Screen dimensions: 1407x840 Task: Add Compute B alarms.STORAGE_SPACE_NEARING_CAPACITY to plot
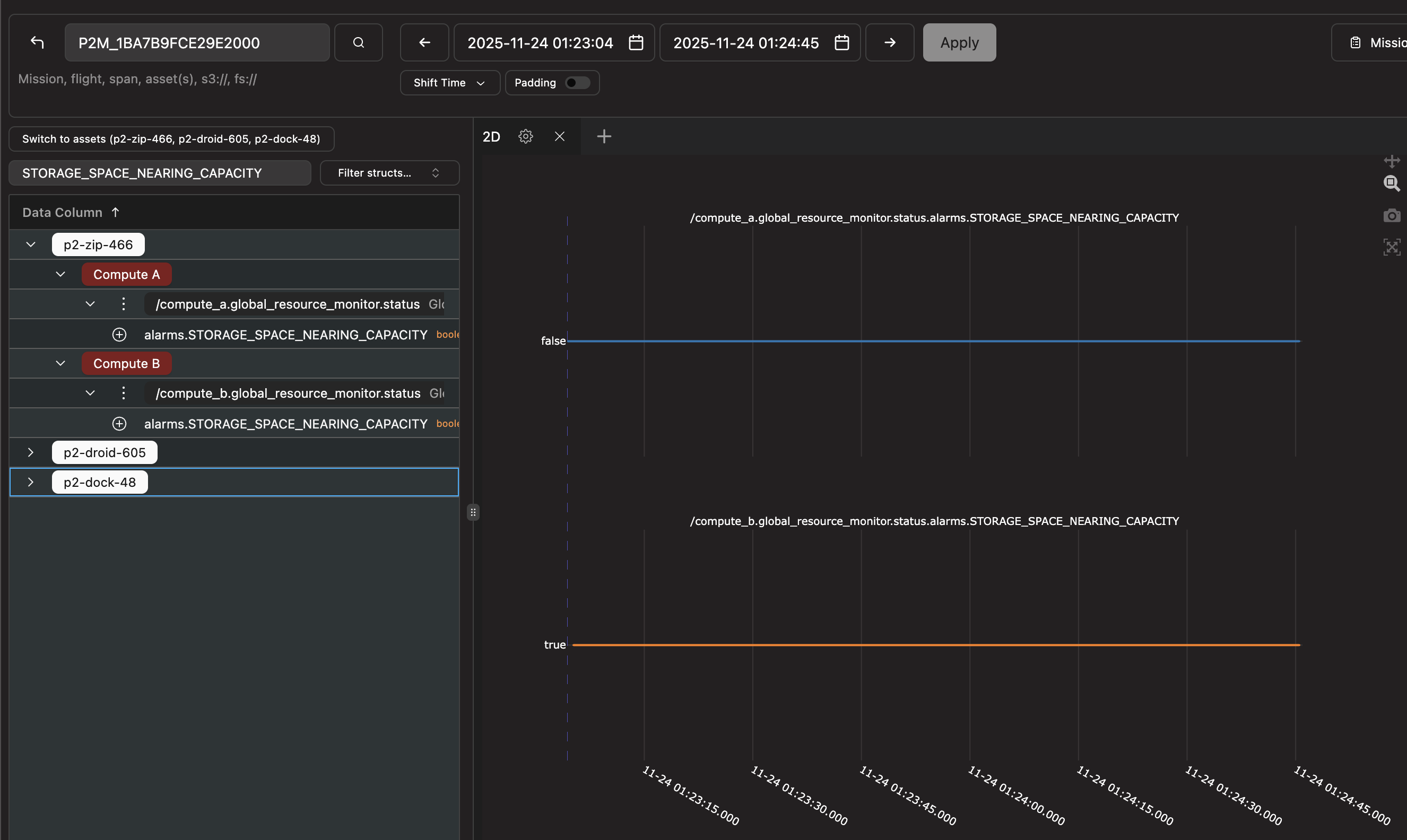point(119,423)
